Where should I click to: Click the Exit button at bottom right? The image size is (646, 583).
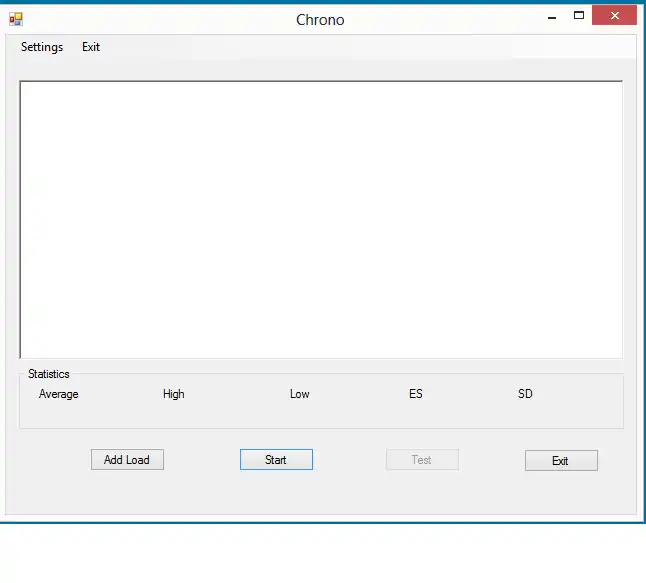561,460
